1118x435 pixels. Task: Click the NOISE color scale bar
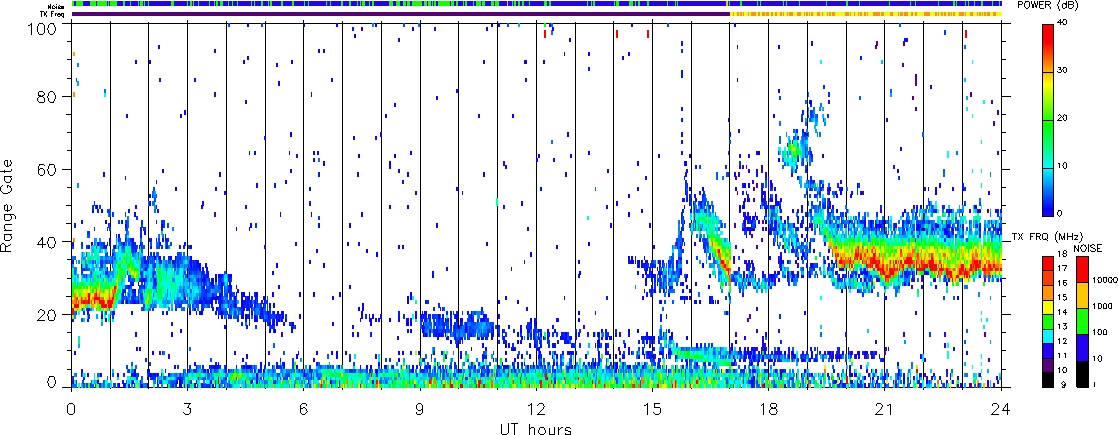[x=1081, y=321]
